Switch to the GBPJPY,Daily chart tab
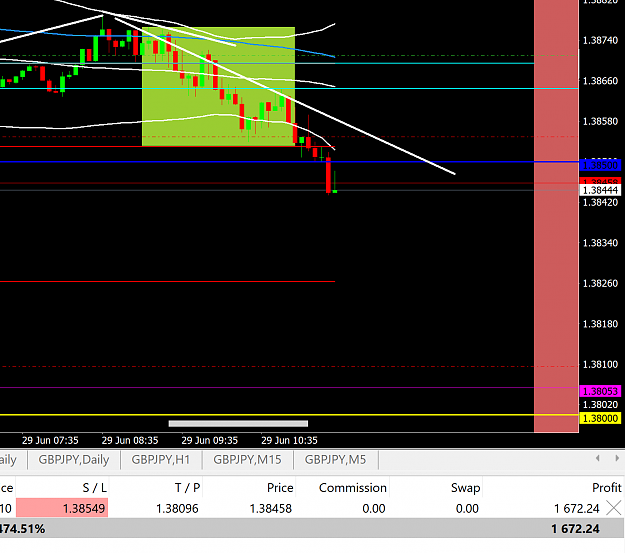625x553 pixels. 74,460
